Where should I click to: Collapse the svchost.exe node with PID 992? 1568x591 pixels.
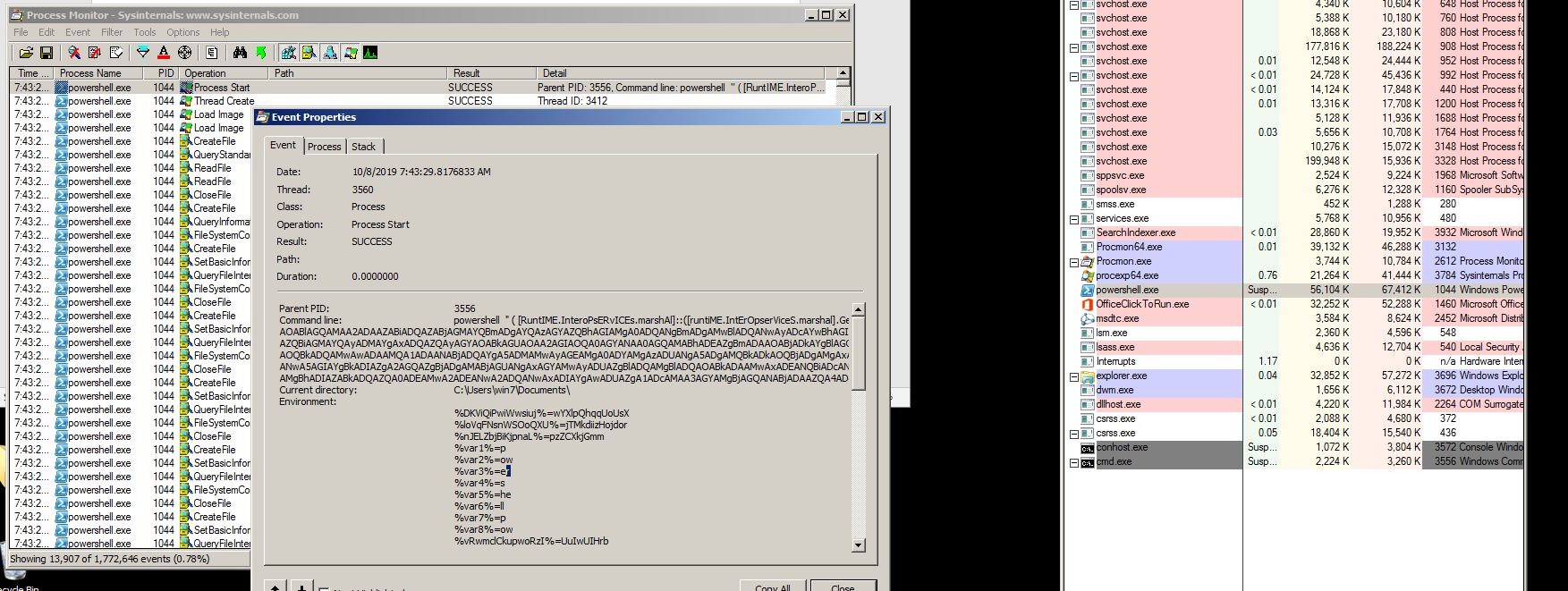coord(1074,76)
